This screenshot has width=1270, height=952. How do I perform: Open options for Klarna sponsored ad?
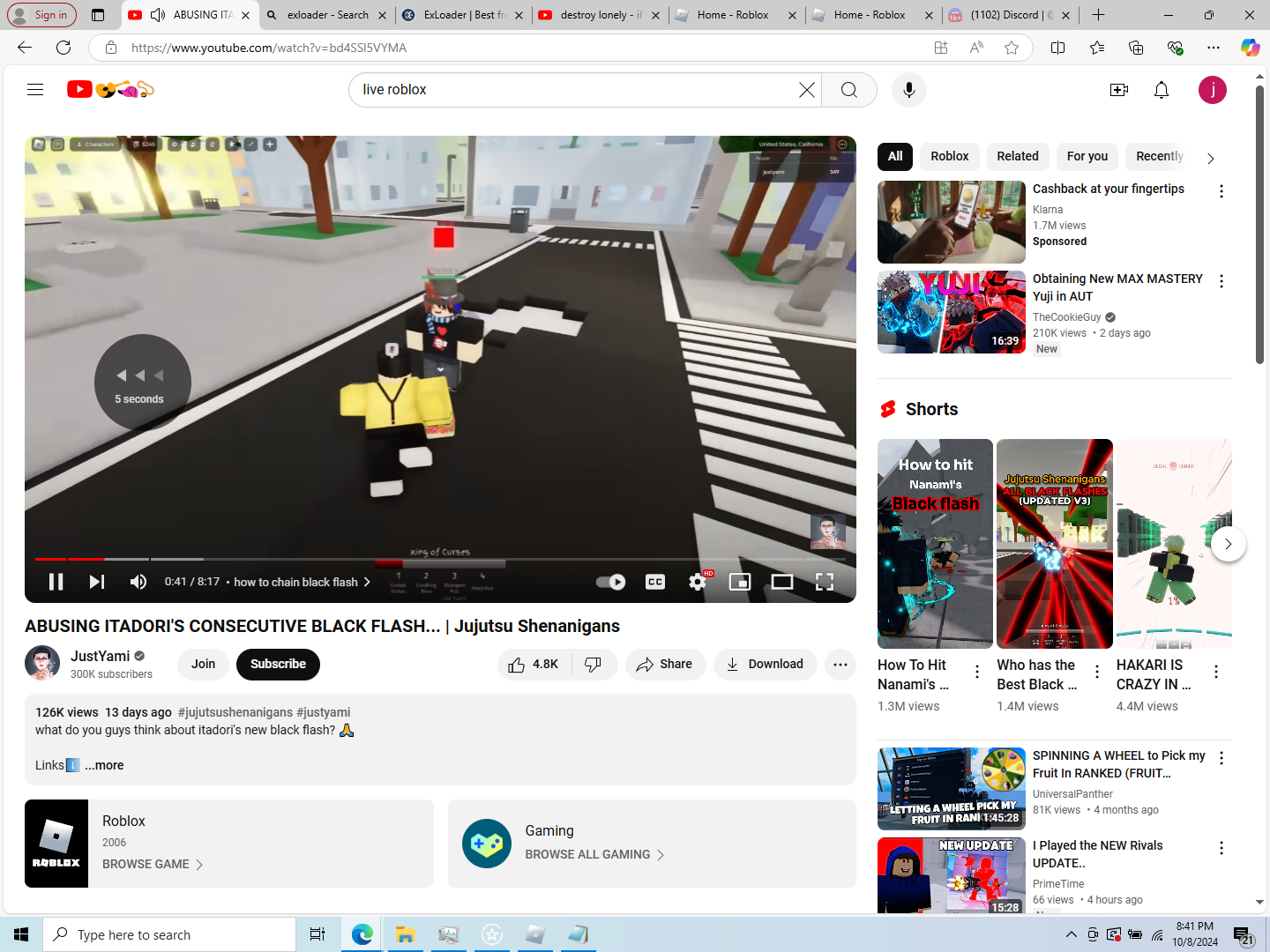point(1221,191)
